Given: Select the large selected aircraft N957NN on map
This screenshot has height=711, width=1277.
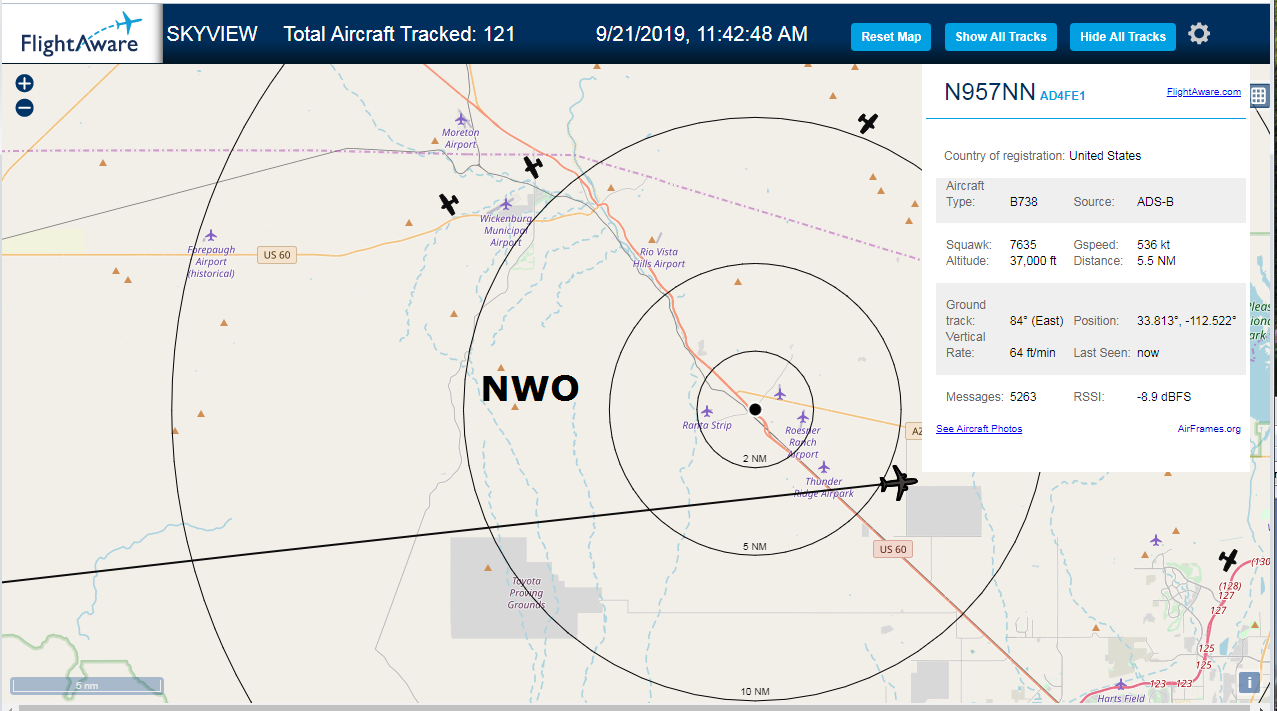Looking at the screenshot, I should click(898, 483).
